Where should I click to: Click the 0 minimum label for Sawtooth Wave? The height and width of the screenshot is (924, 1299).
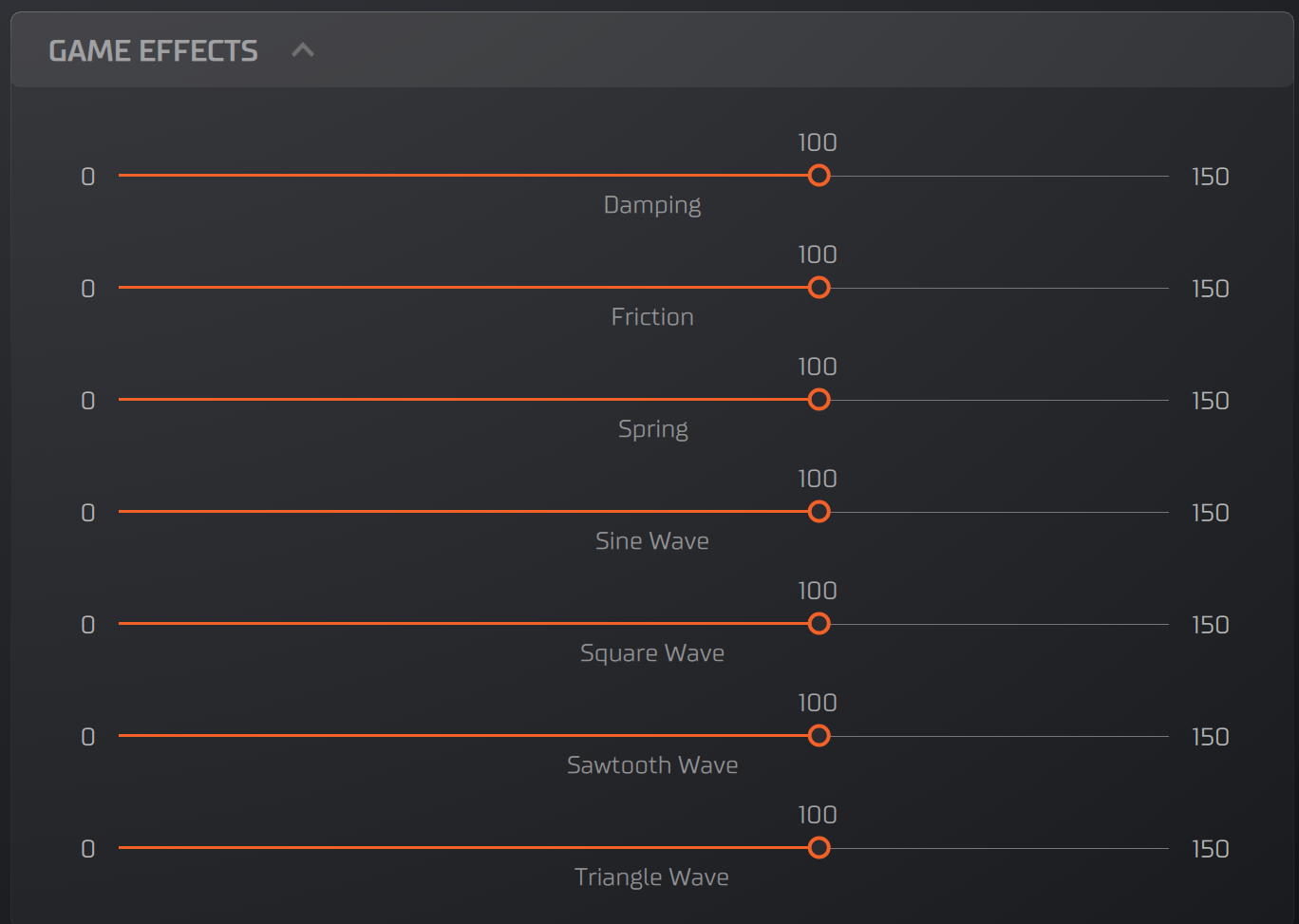pyautogui.click(x=88, y=737)
